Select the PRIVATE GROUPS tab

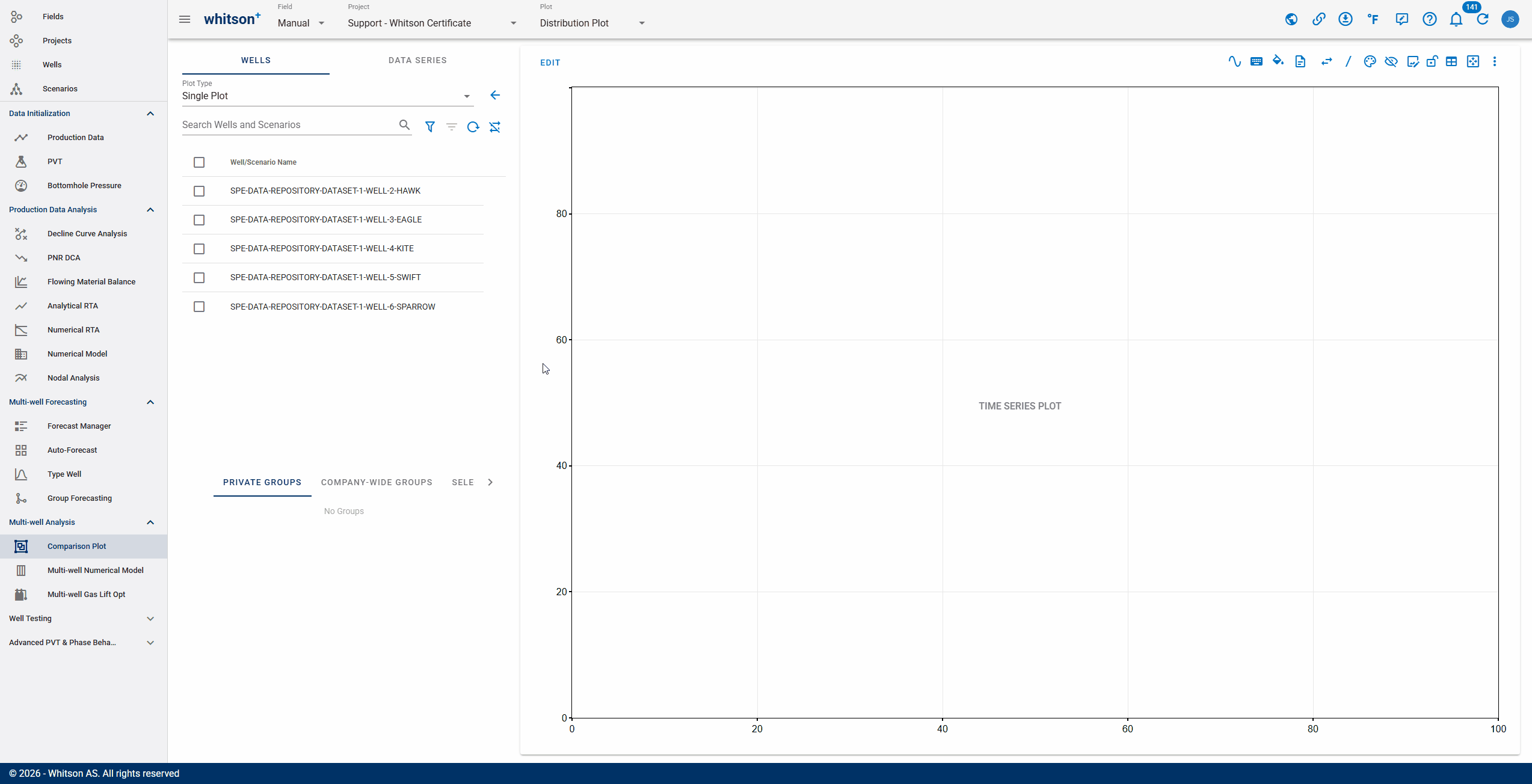[262, 482]
